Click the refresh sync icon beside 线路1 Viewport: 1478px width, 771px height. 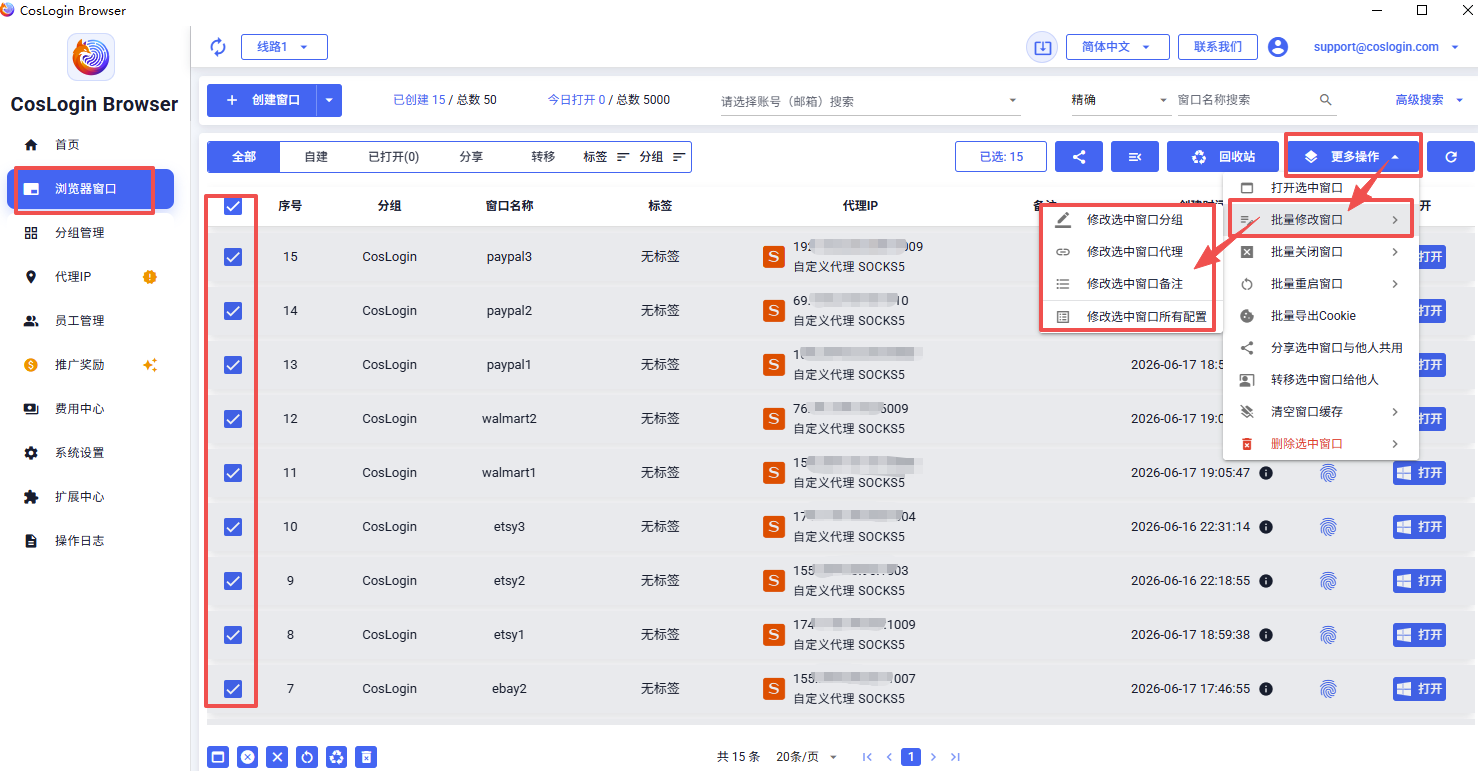pos(218,47)
